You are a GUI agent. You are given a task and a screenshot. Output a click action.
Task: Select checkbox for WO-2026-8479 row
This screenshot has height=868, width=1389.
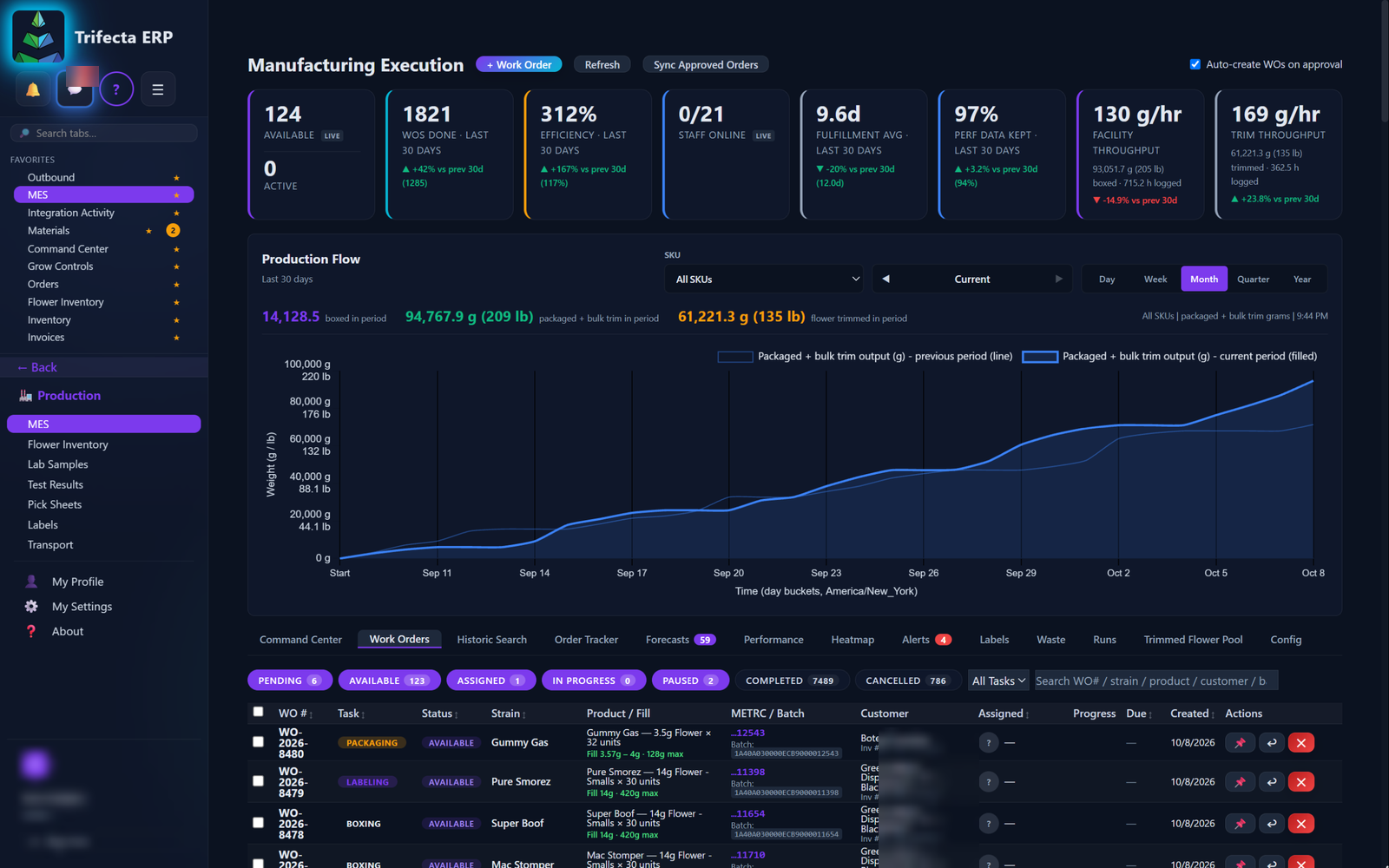(258, 781)
